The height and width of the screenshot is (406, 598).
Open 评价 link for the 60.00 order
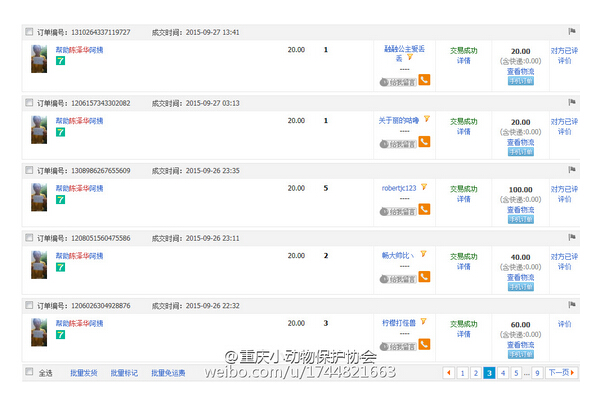(564, 324)
